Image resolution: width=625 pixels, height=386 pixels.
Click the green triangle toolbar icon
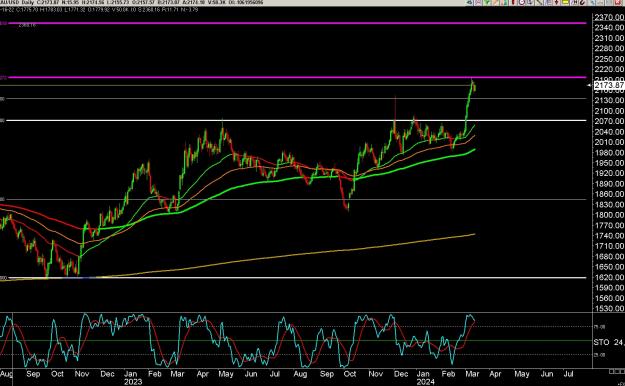(x=487, y=2)
